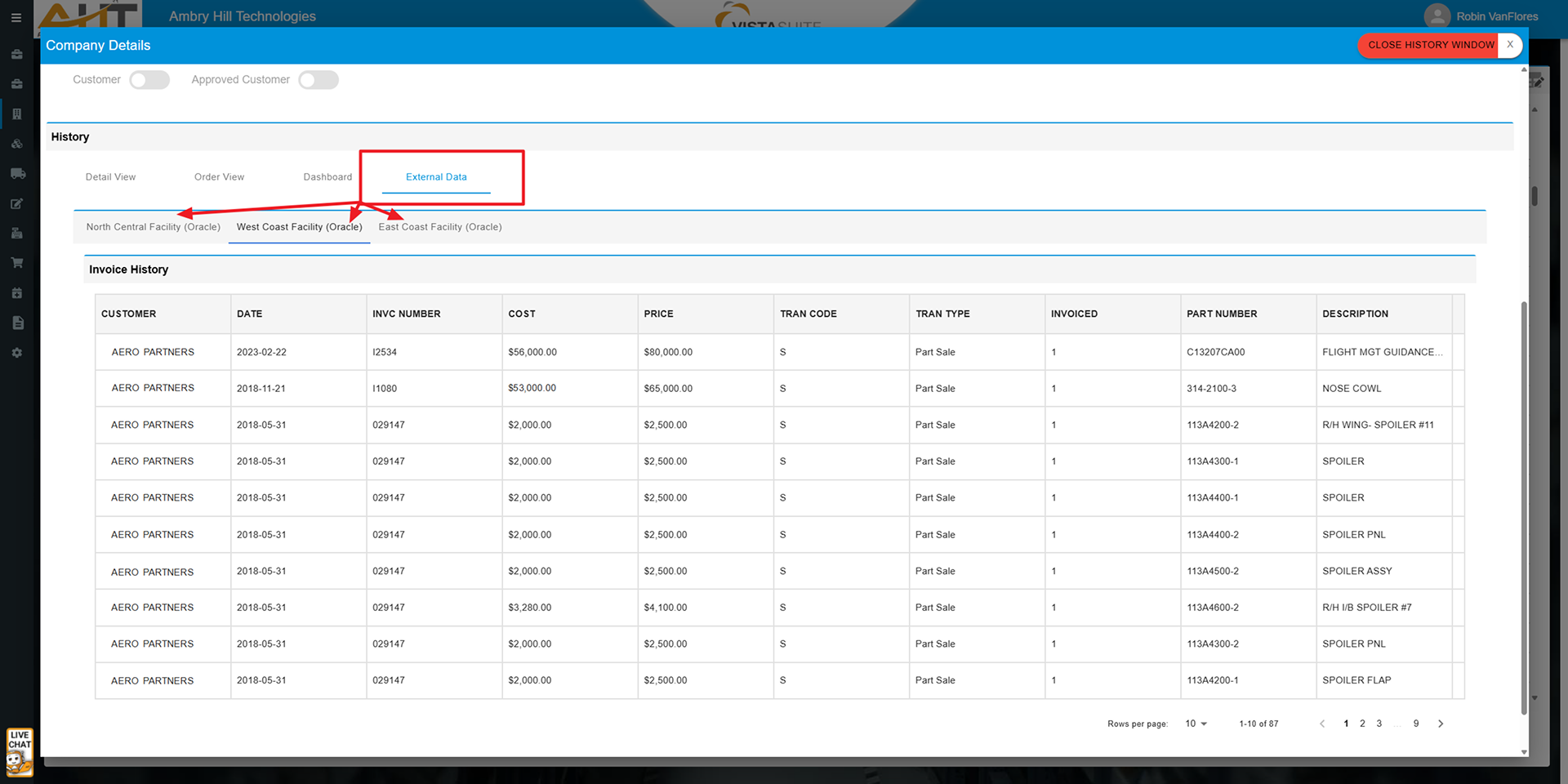Open the shopping cart sidebar icon

pyautogui.click(x=16, y=263)
